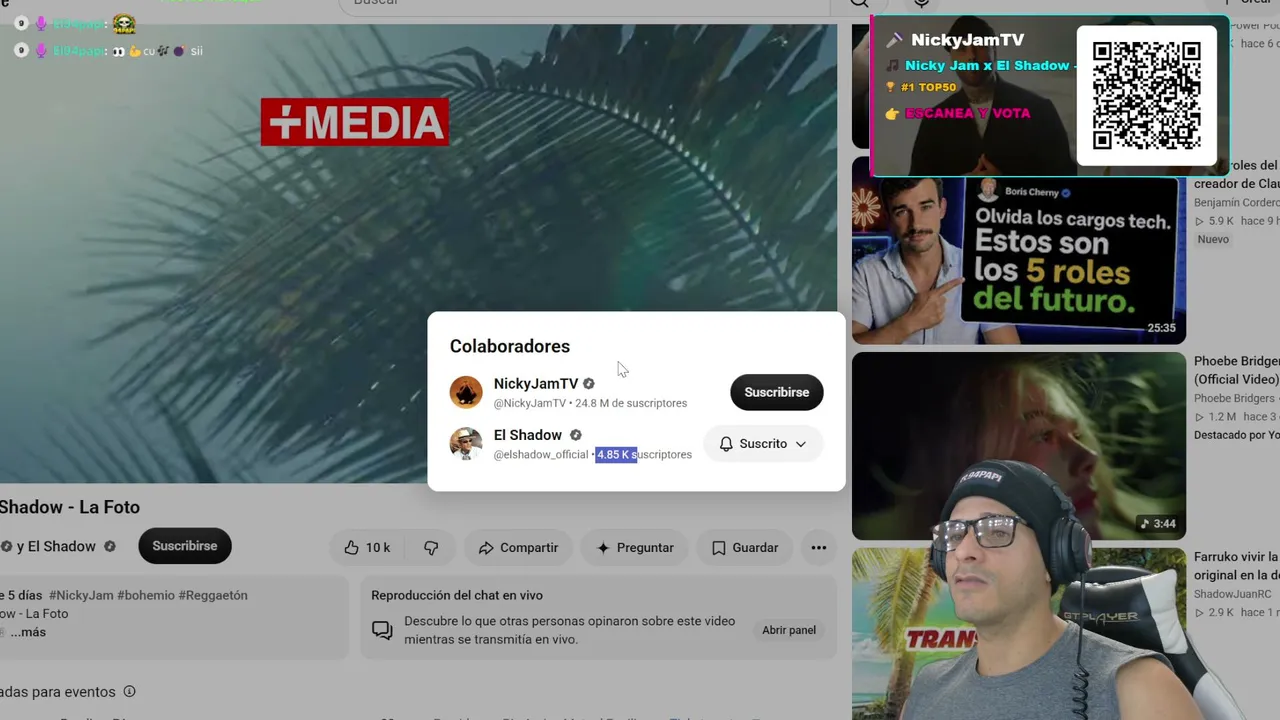
Task: Click the 24.8 M de suscriptores text
Action: [x=631, y=403]
